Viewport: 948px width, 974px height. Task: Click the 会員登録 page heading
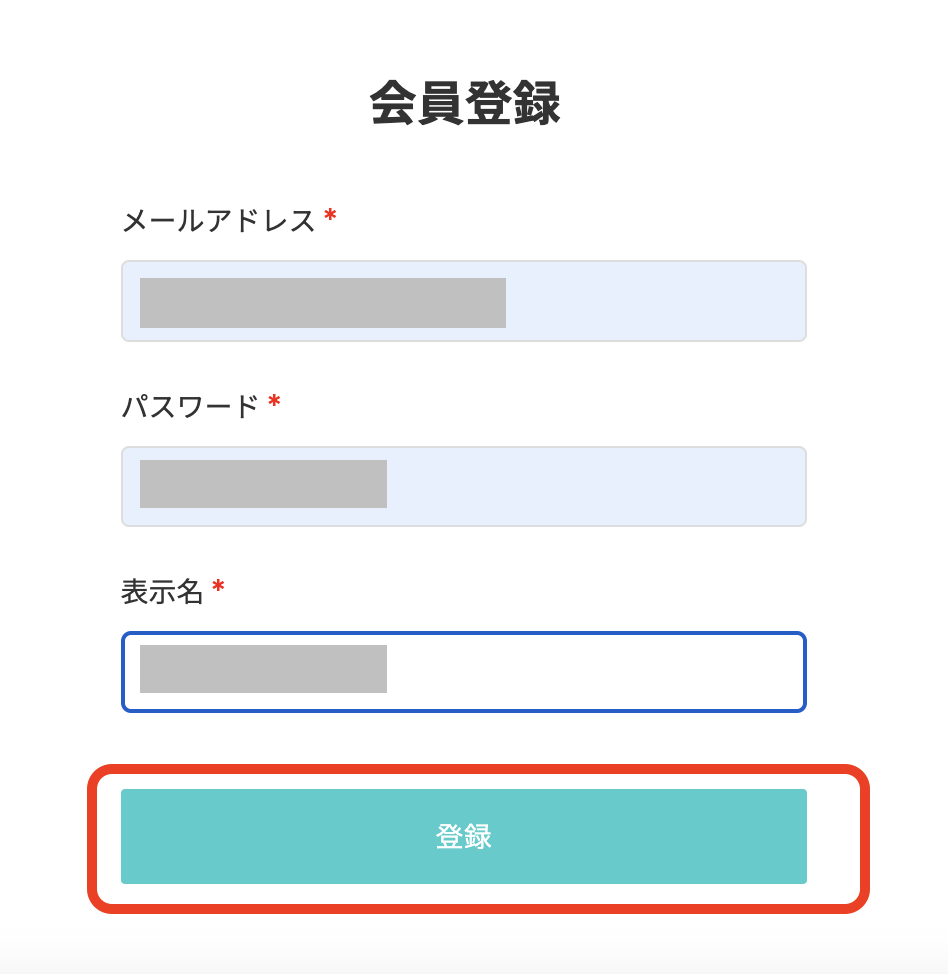click(464, 103)
